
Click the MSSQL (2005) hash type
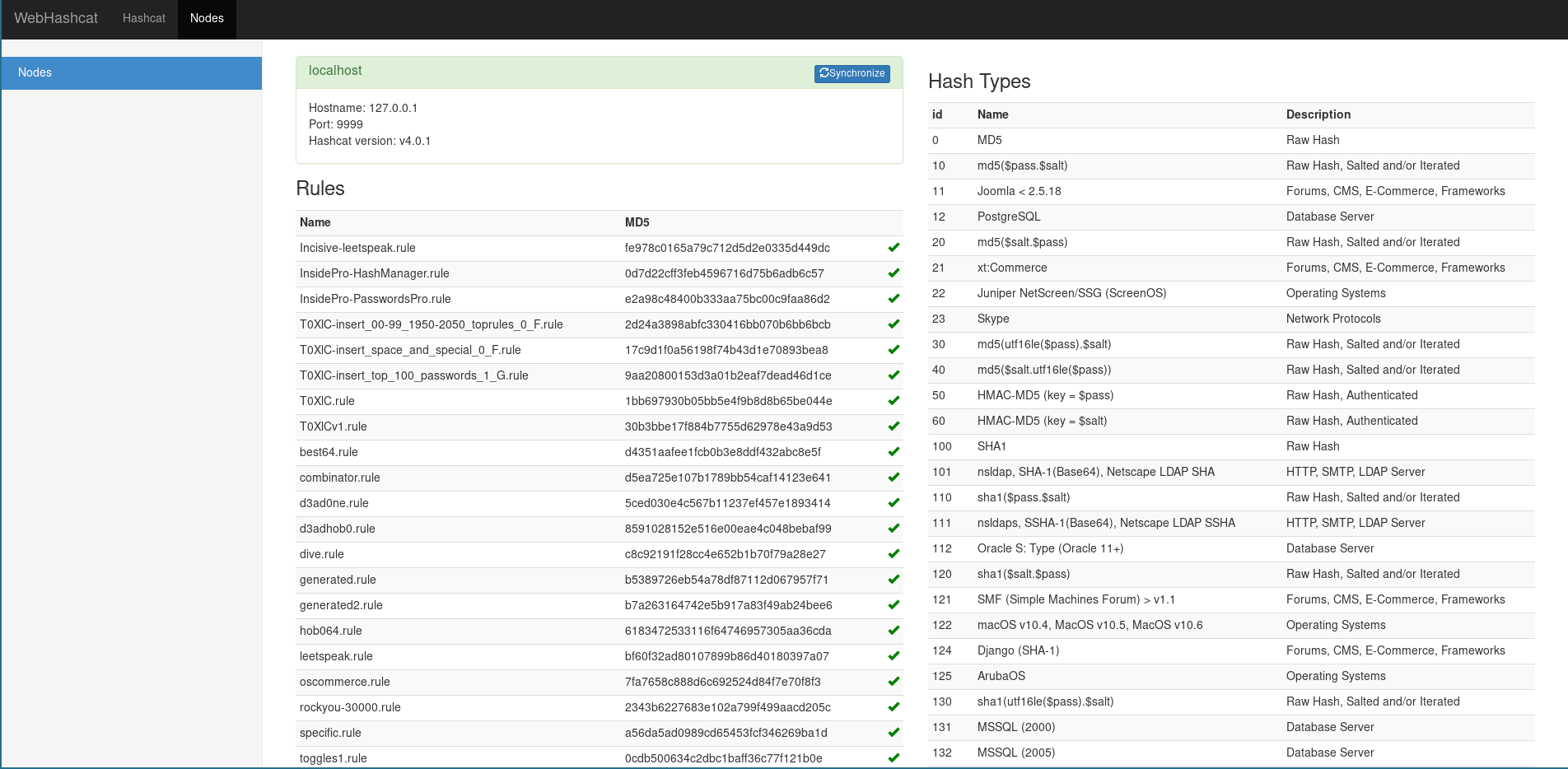click(1016, 753)
